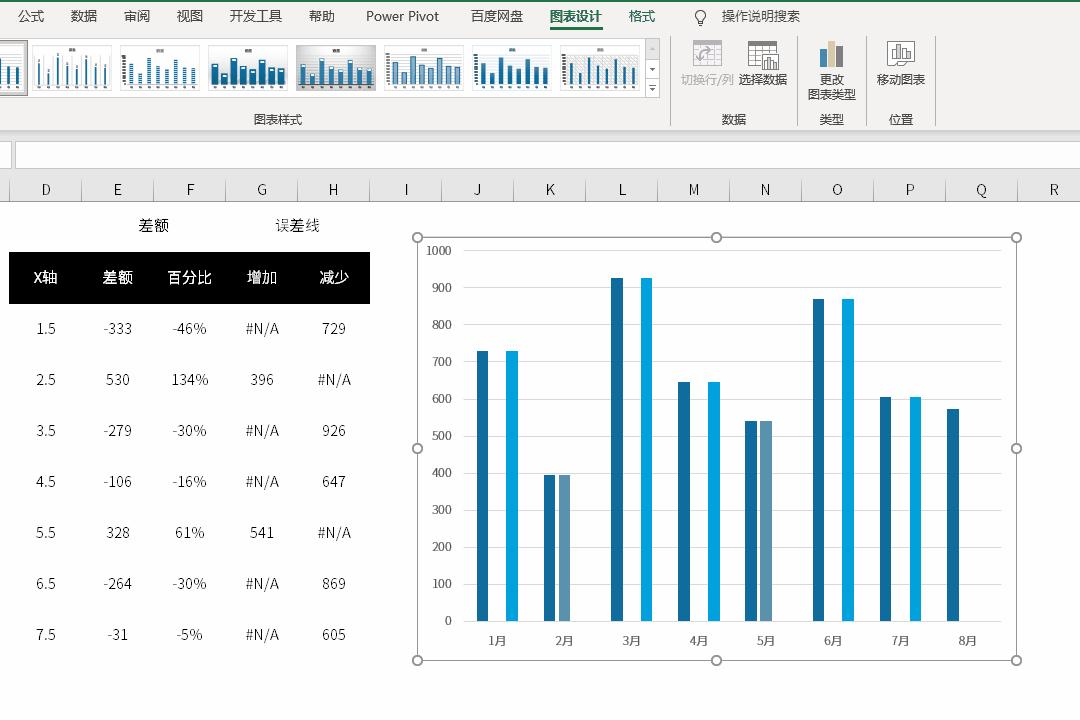Click the lightbulb 操作说明搜索 icon
Viewport: 1080px width, 720px height.
[700, 17]
